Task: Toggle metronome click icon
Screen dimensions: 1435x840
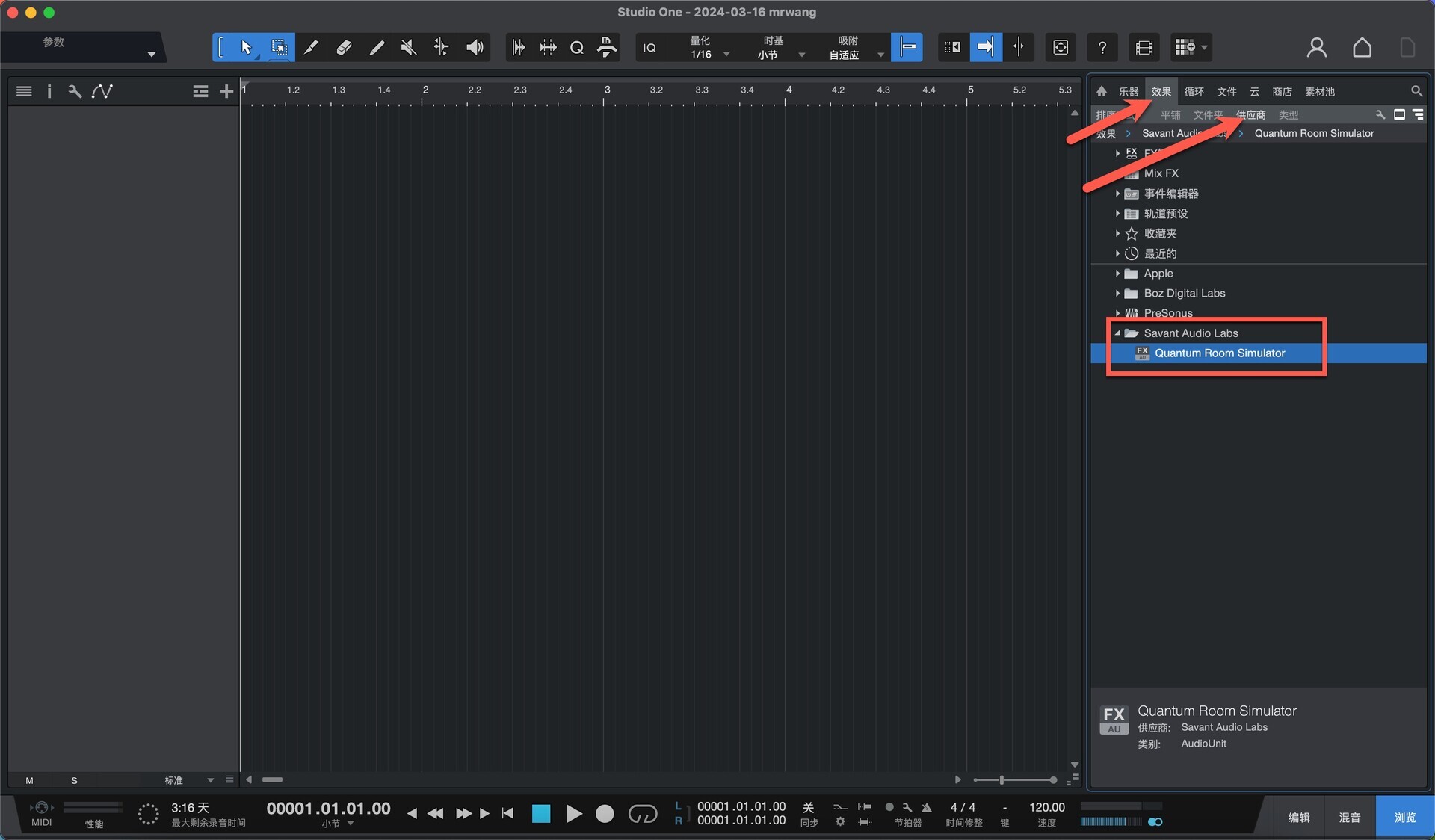Action: [x=926, y=807]
